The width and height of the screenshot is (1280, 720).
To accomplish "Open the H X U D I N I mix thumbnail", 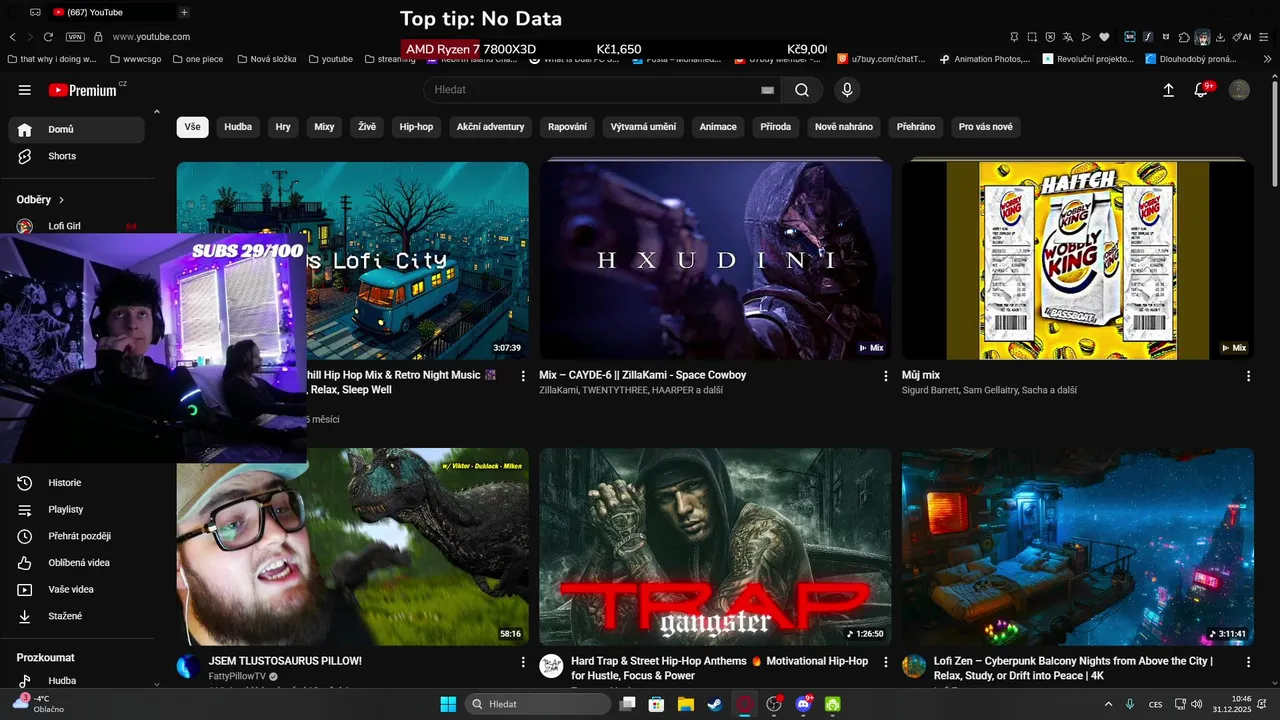I will (715, 261).
